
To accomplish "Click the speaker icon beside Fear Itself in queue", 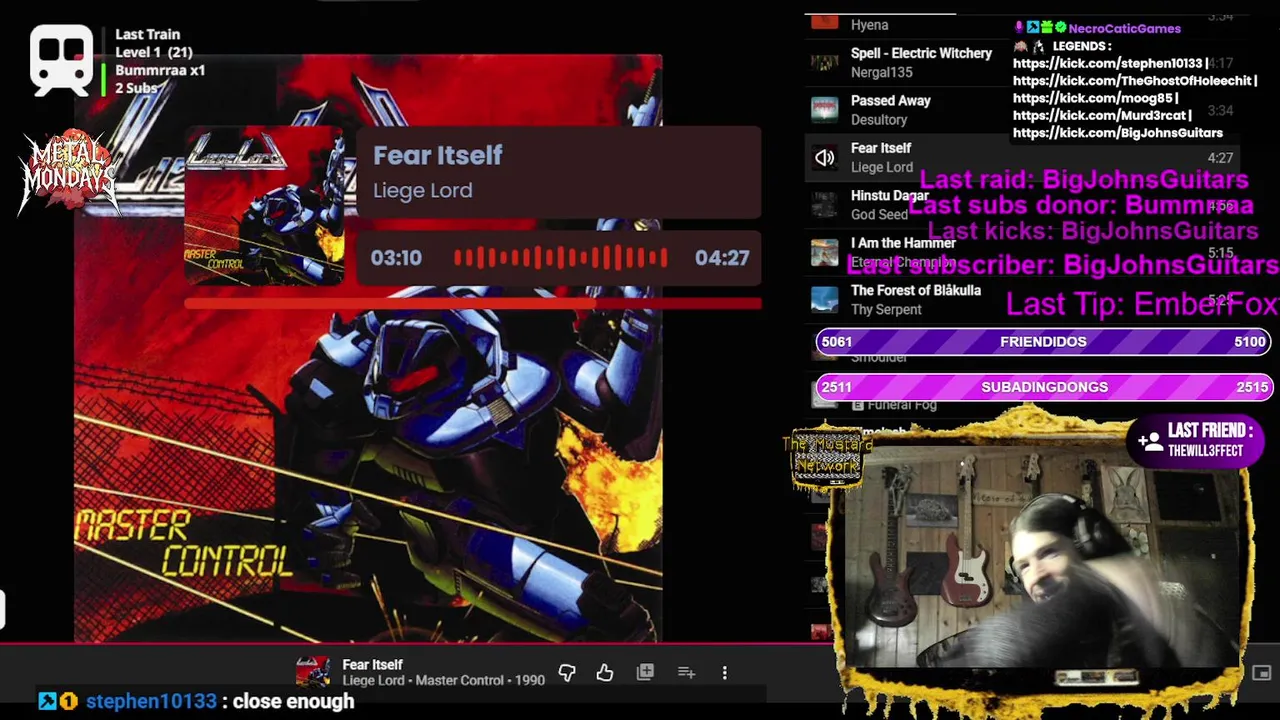I will pyautogui.click(x=824, y=157).
